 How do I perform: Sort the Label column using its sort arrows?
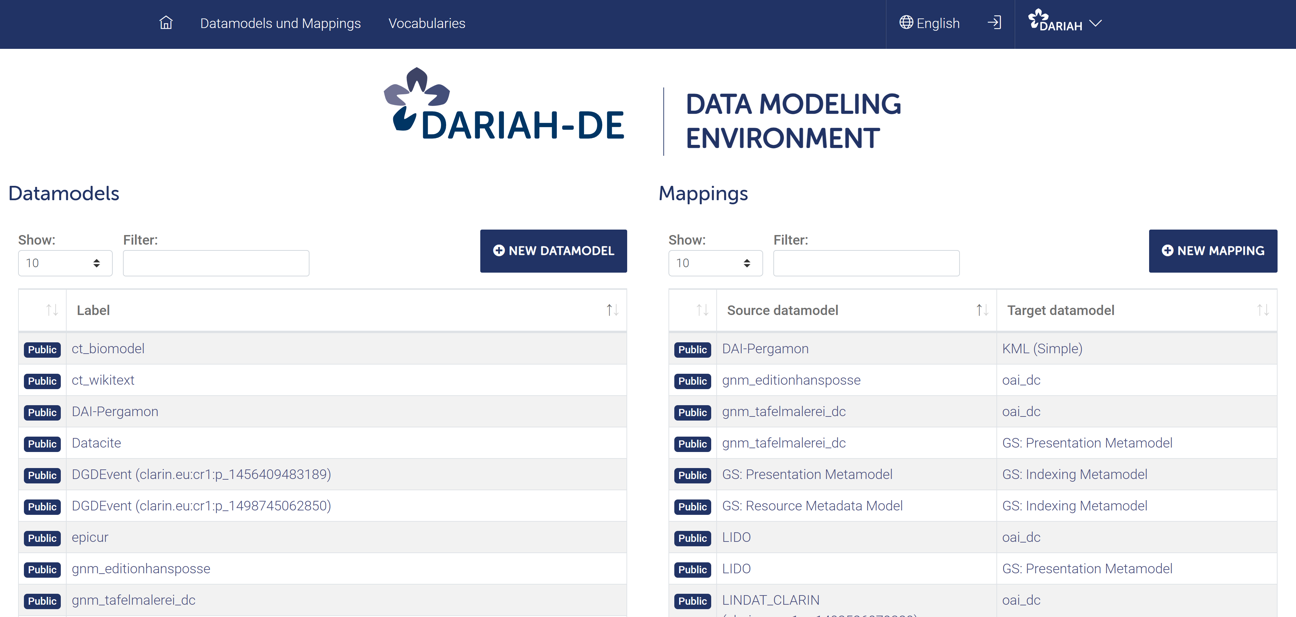click(611, 310)
